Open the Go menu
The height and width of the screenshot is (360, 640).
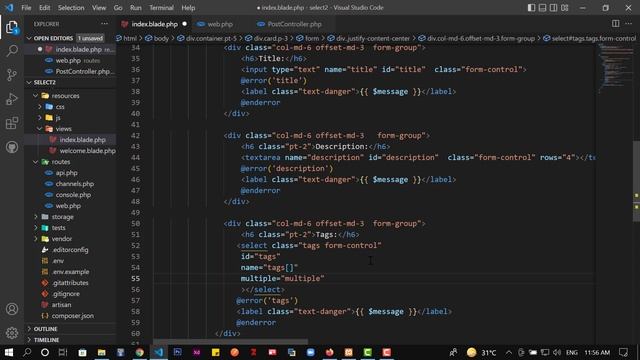tap(118, 8)
